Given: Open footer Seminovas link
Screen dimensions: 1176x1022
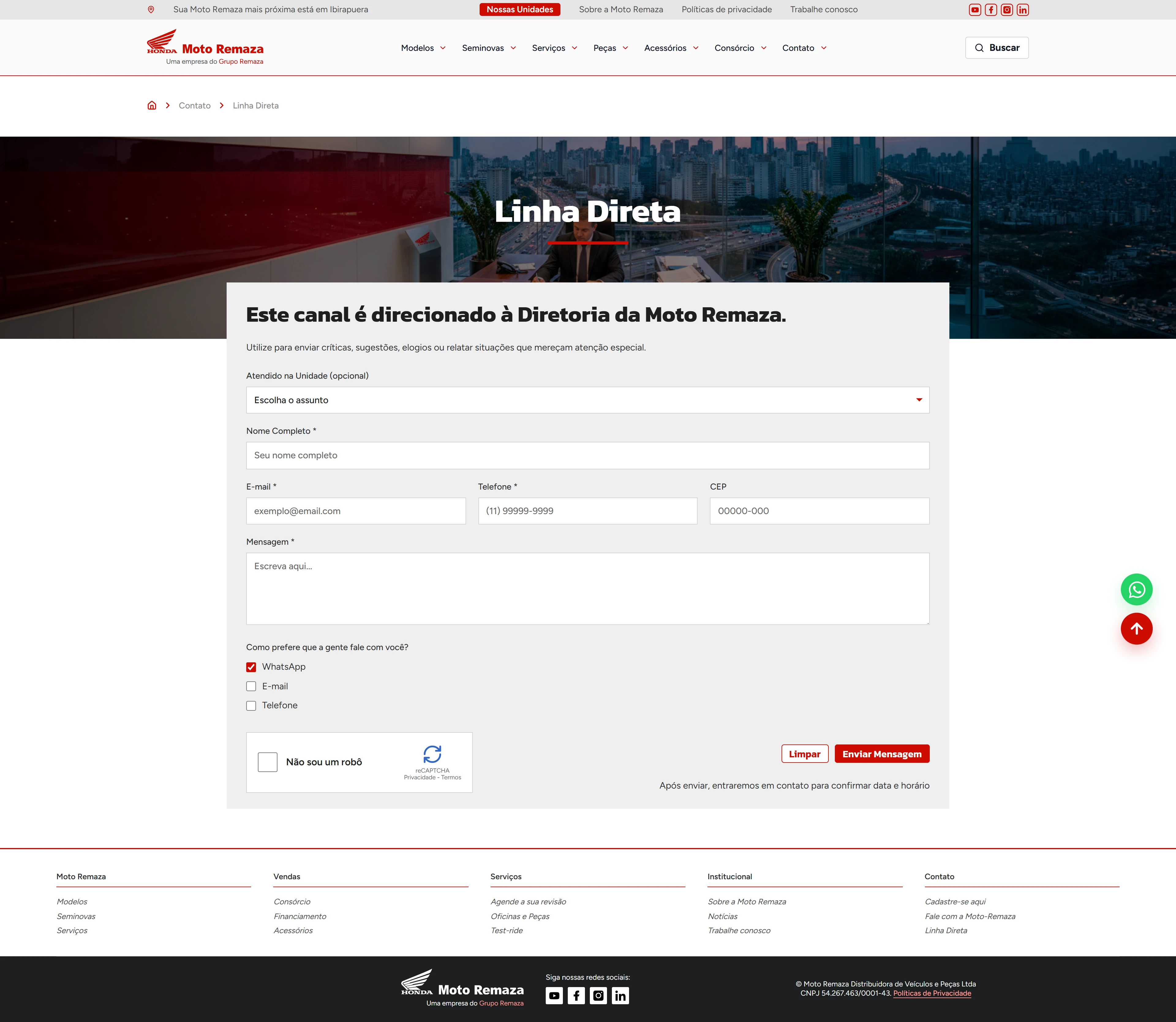Looking at the screenshot, I should pyautogui.click(x=76, y=917).
